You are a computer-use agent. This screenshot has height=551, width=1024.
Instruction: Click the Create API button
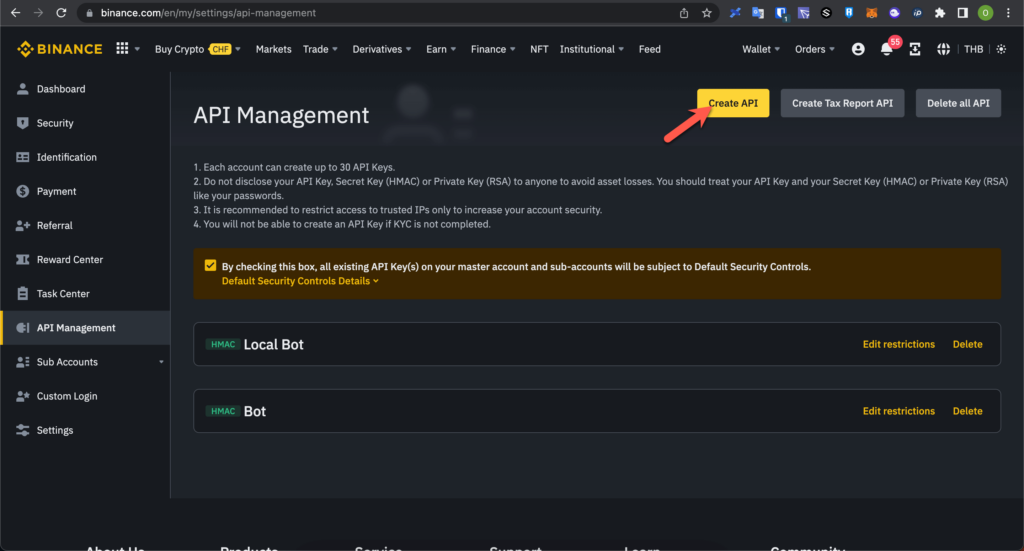(x=733, y=103)
